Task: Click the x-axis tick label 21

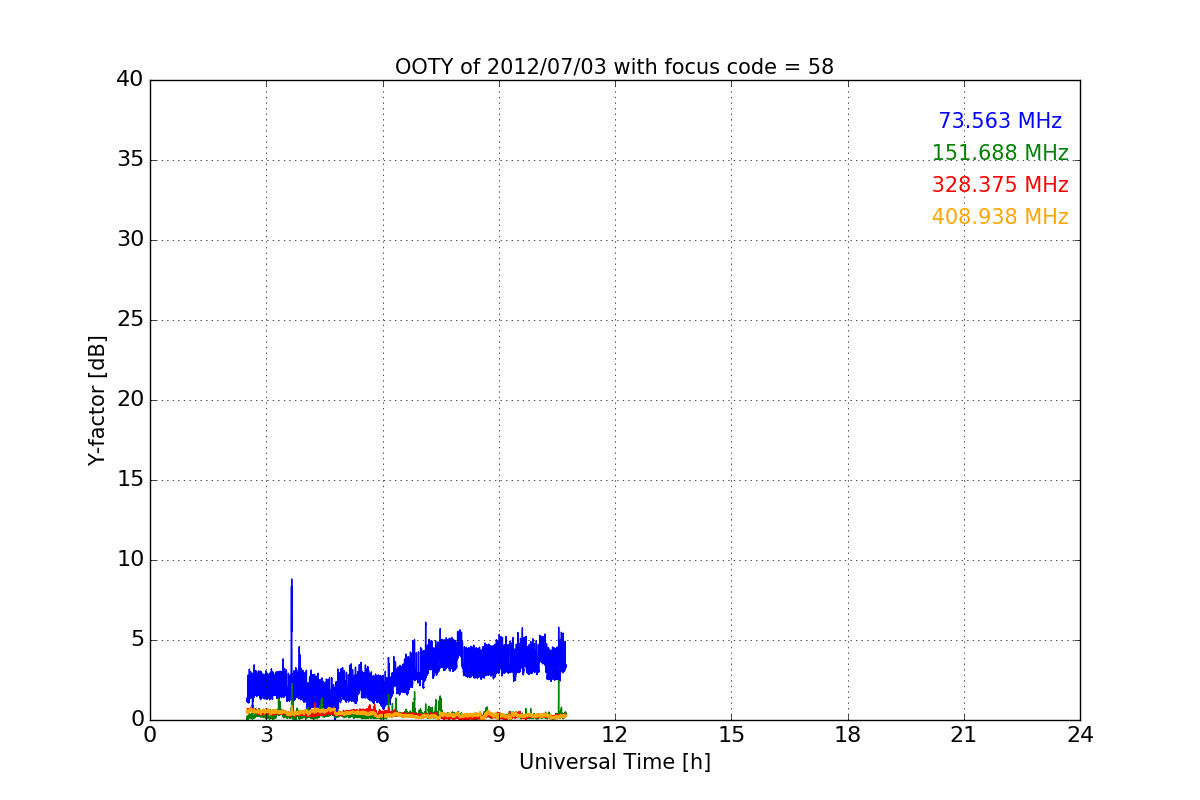Action: pyautogui.click(x=964, y=735)
